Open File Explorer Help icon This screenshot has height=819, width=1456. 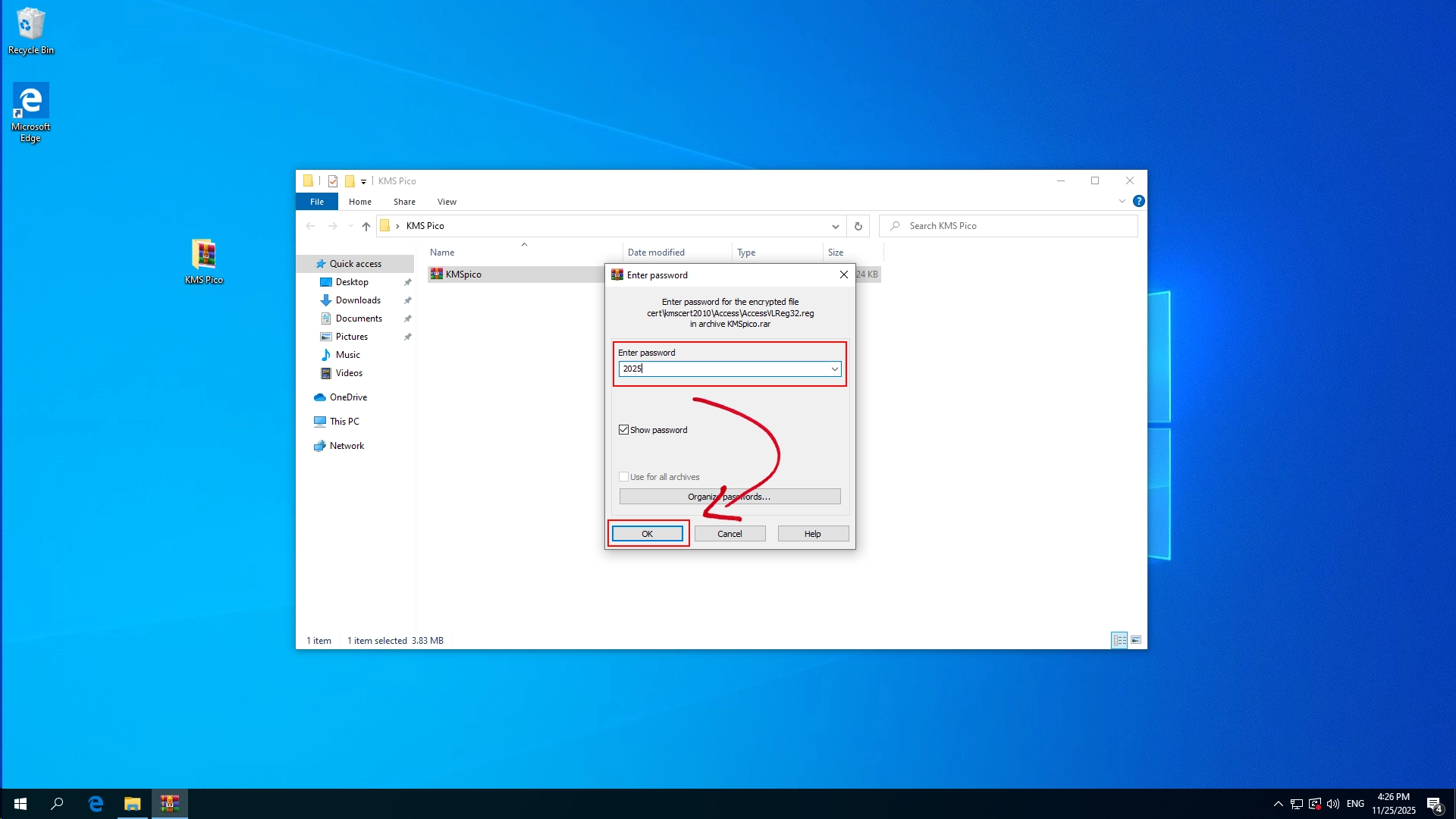click(x=1138, y=201)
